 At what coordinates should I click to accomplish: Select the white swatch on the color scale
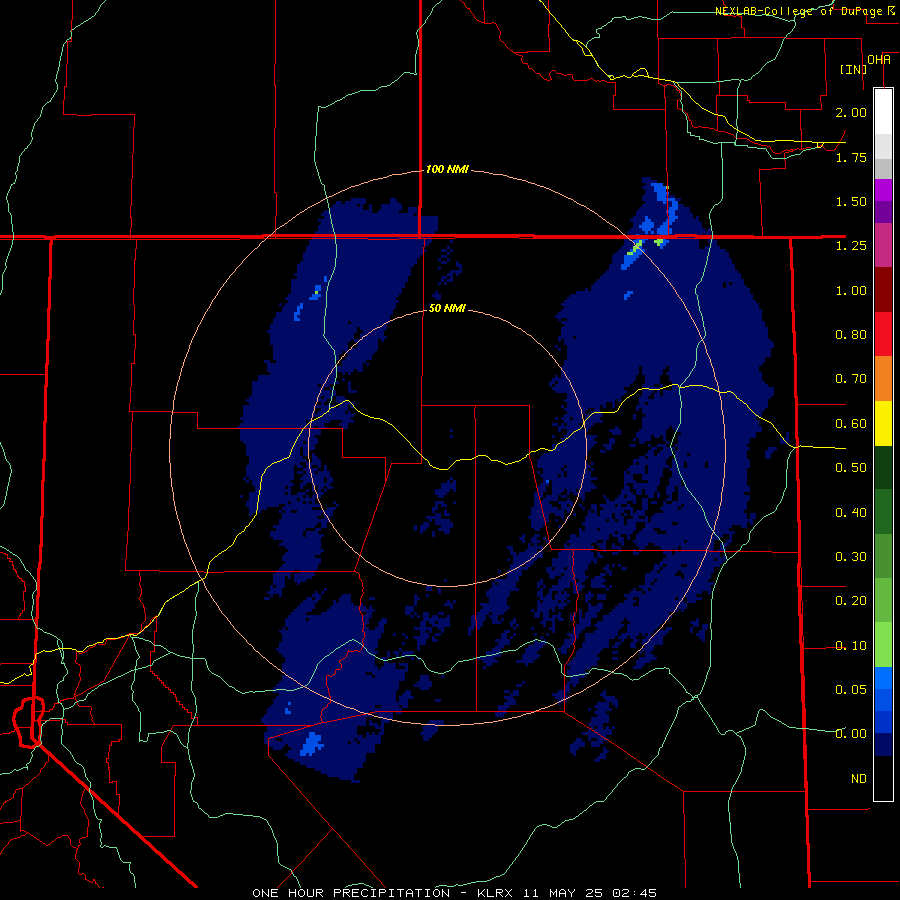(x=883, y=111)
